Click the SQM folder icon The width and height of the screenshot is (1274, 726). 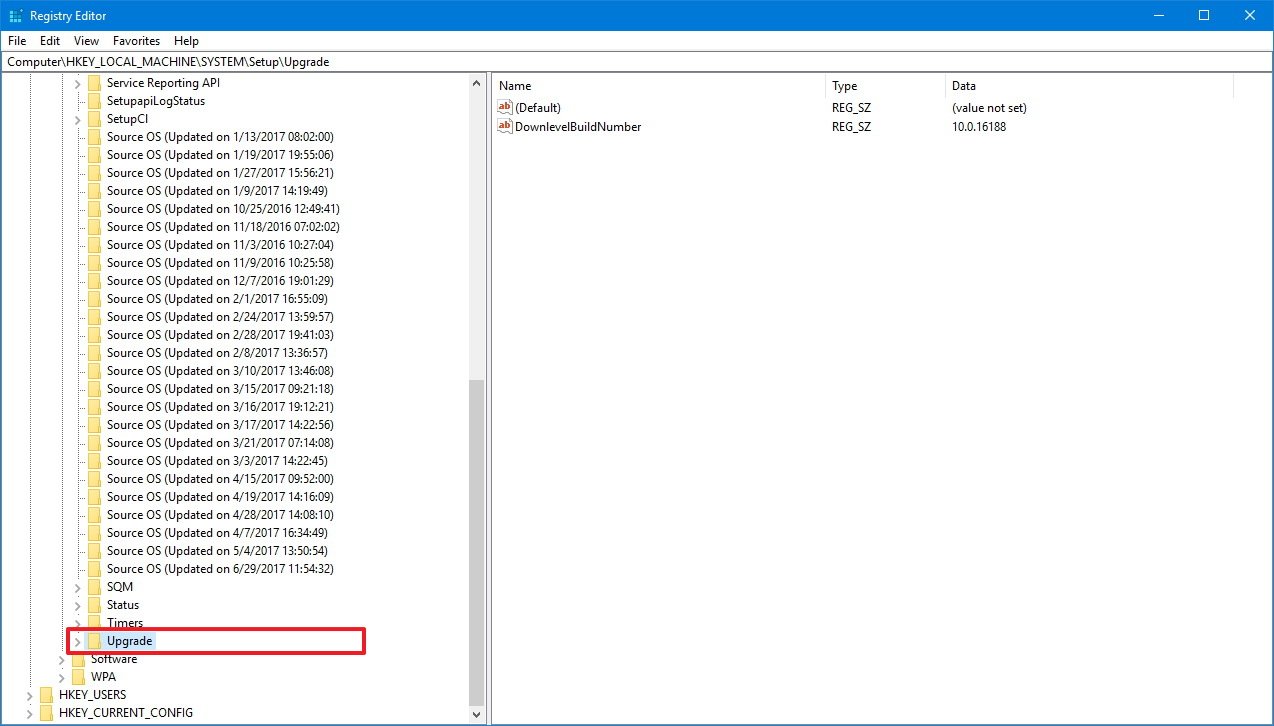tap(94, 587)
